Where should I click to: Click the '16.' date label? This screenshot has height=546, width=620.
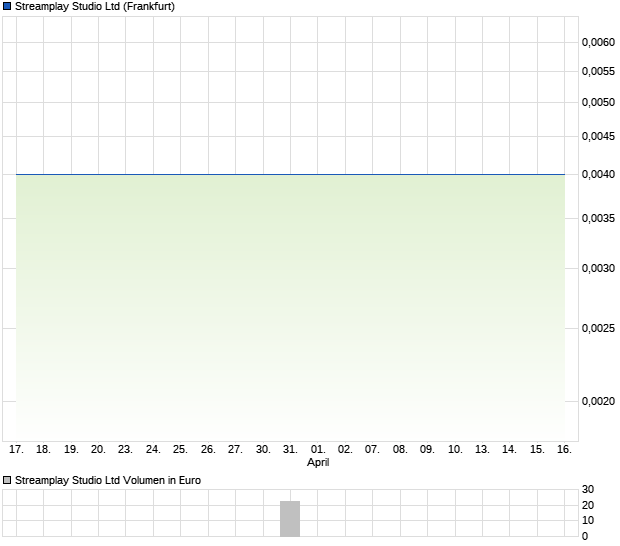pos(564,449)
